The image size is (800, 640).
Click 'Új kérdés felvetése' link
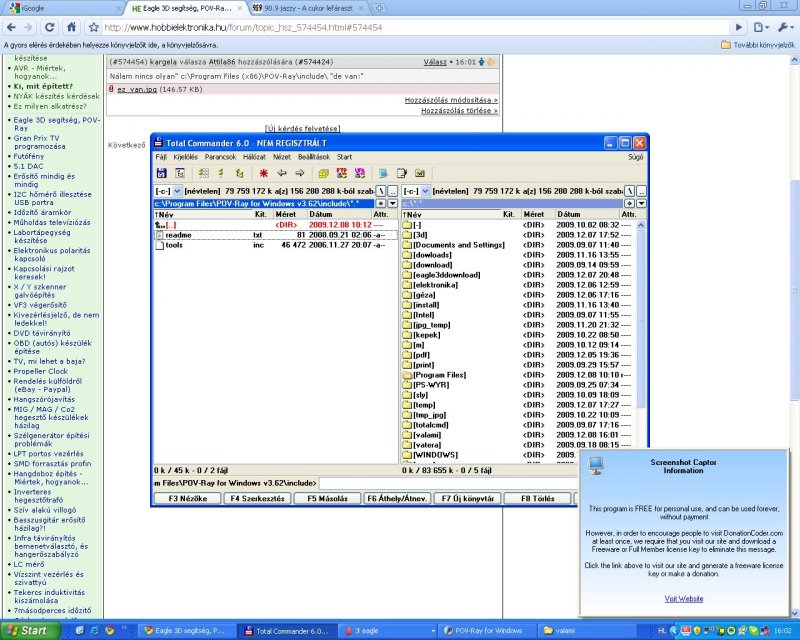pos(303,128)
